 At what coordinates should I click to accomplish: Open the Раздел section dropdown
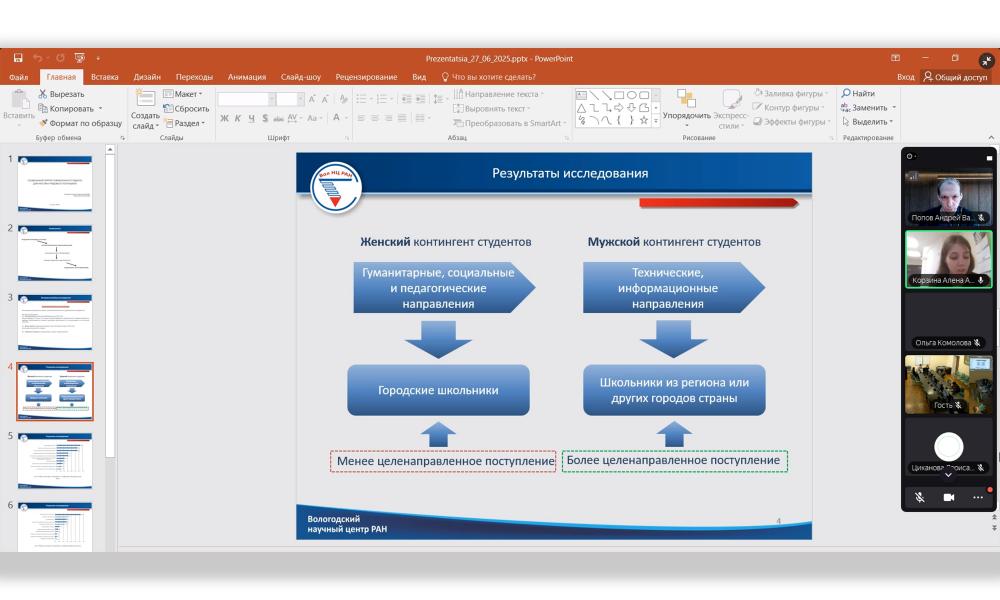[x=185, y=123]
